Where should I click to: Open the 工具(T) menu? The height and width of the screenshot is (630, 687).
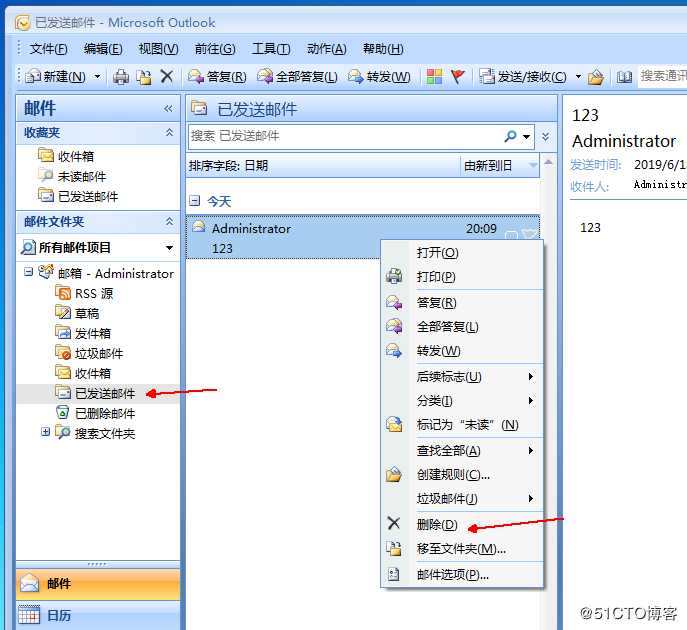[x=271, y=49]
